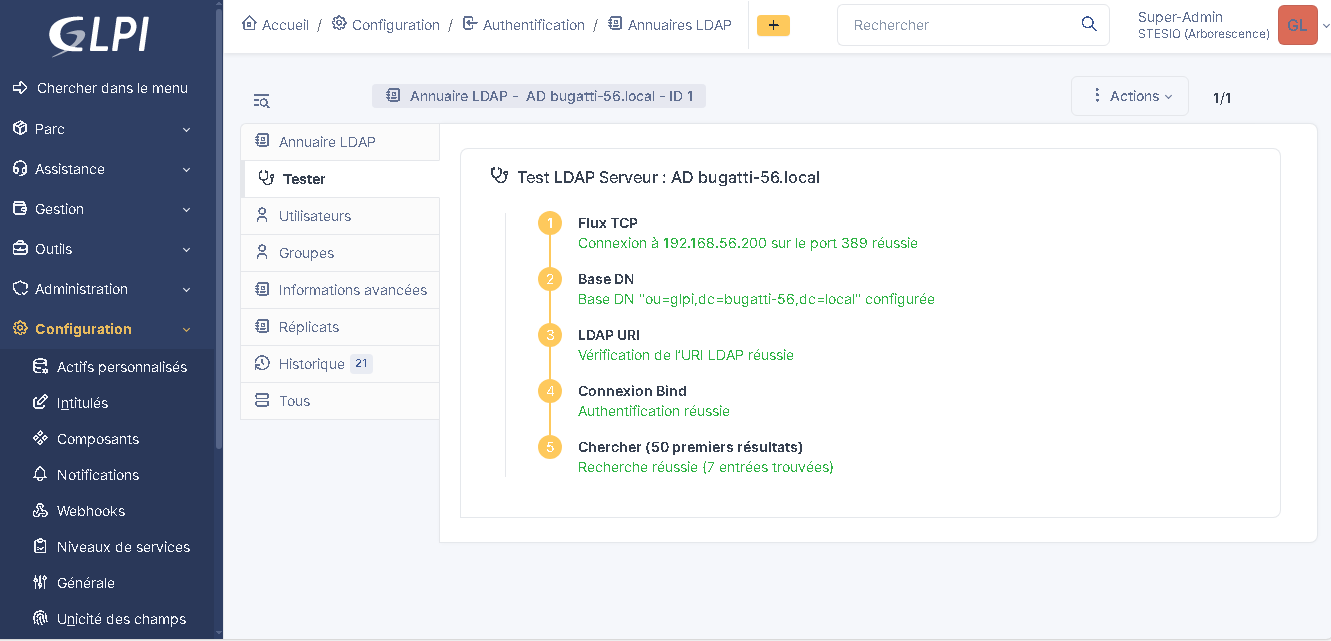The image size is (1331, 641).
Task: Expand the Parc menu
Action: point(100,129)
